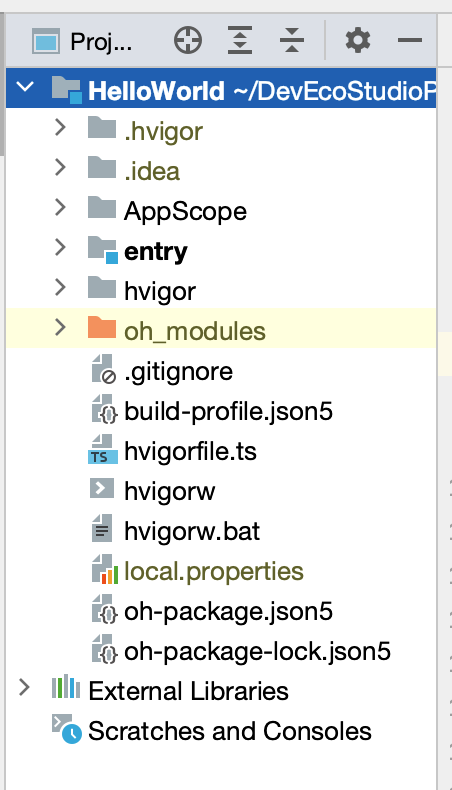Click the oh-package.json5 file icon
Viewport: 452px width, 790px height.
pyautogui.click(x=104, y=609)
